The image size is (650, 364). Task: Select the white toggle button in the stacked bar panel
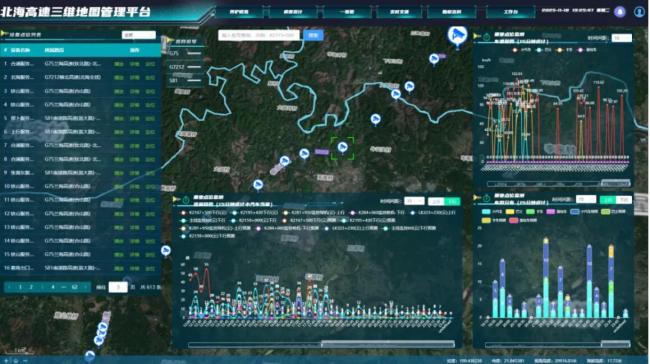[x=624, y=200]
